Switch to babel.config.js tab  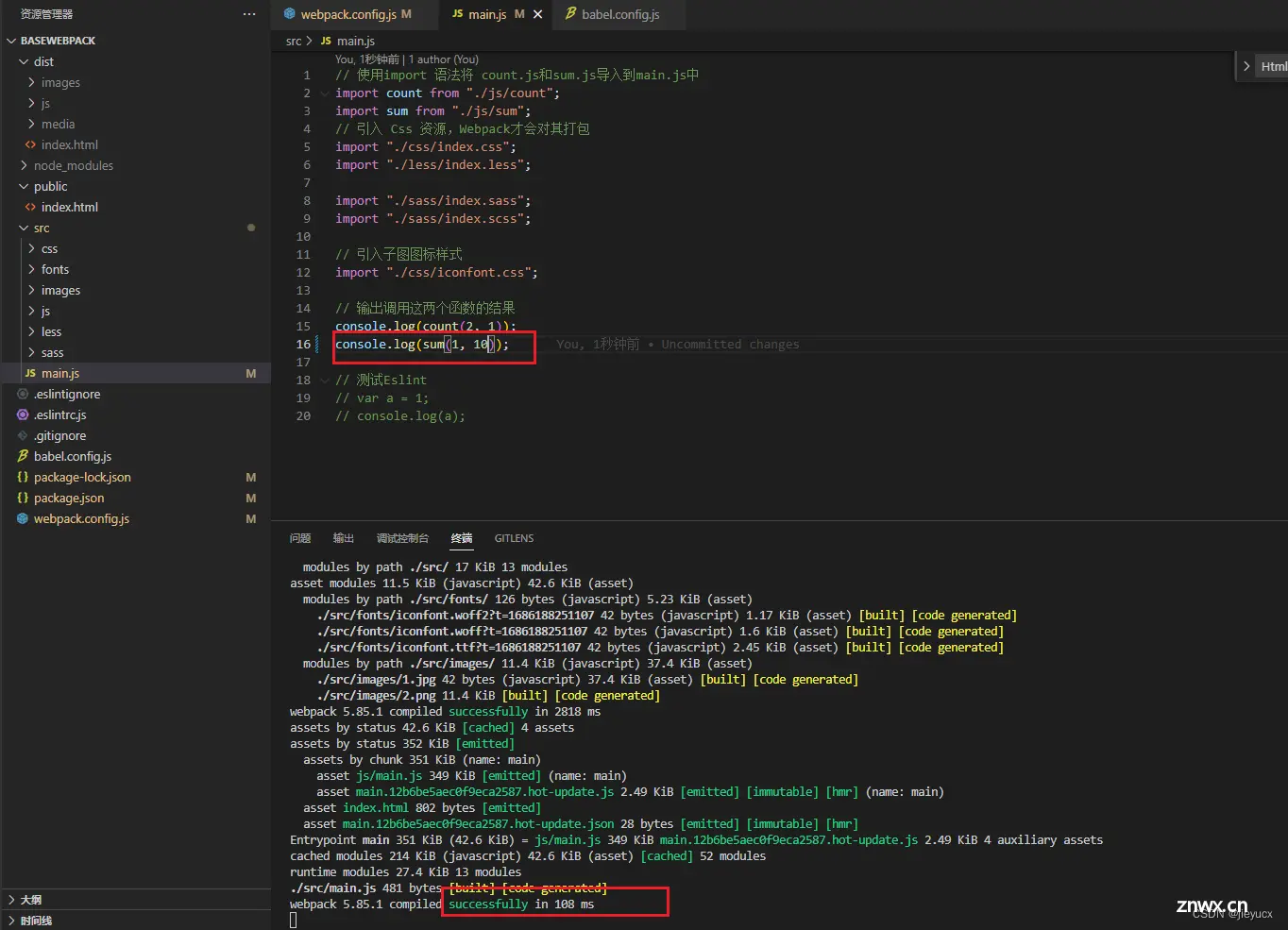tap(619, 14)
